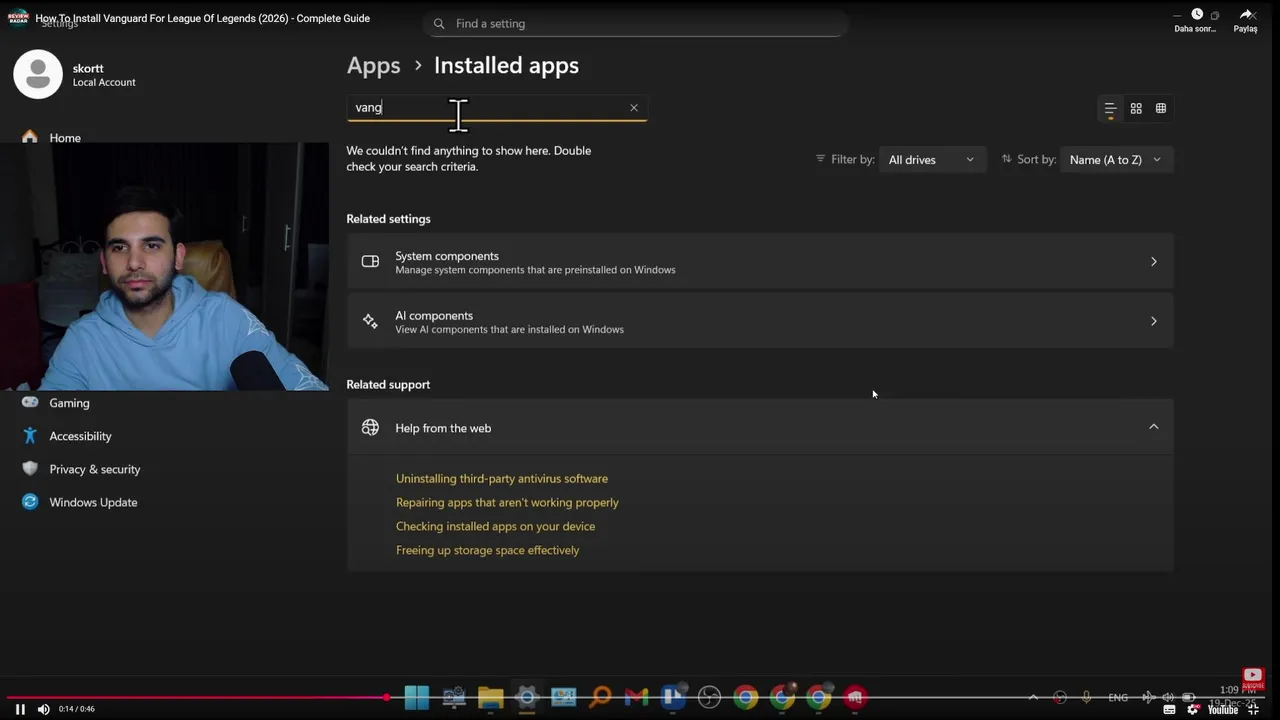
Task: Click the red video progress bar
Action: pyautogui.click(x=196, y=697)
